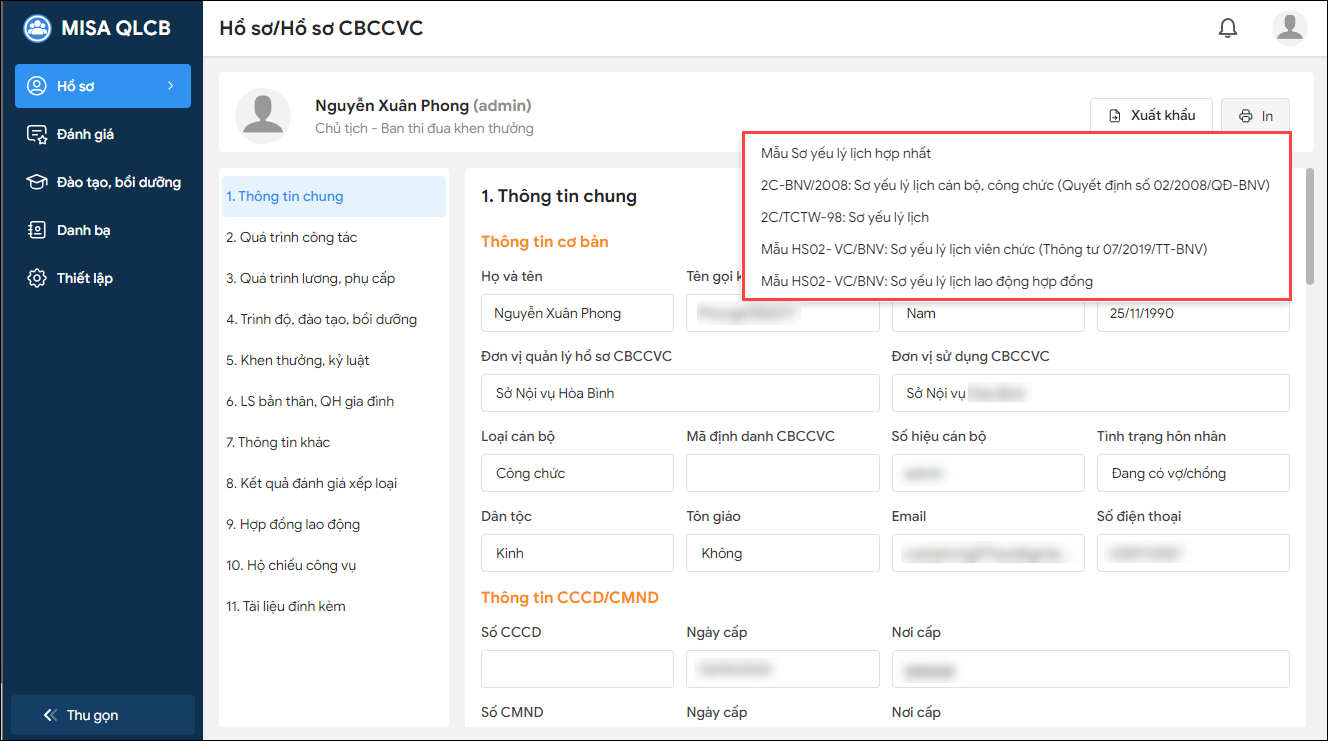The image size is (1328, 741).
Task: Click the notification bell icon
Action: pyautogui.click(x=1228, y=28)
